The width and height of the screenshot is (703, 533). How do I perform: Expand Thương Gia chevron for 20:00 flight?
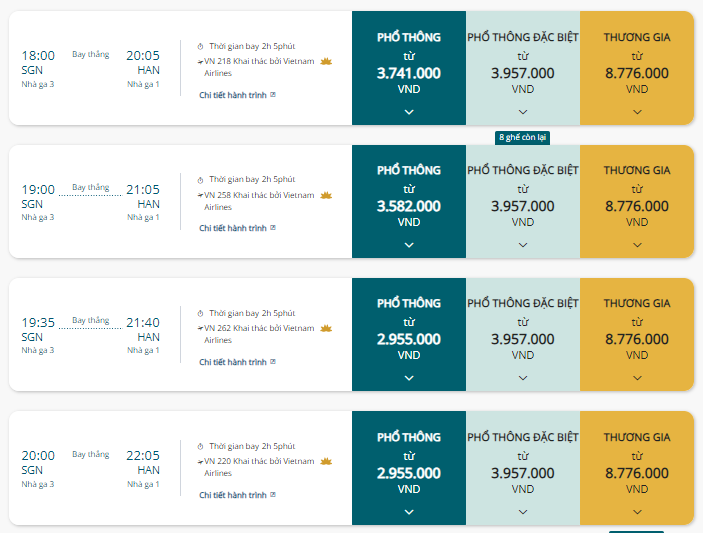637,511
